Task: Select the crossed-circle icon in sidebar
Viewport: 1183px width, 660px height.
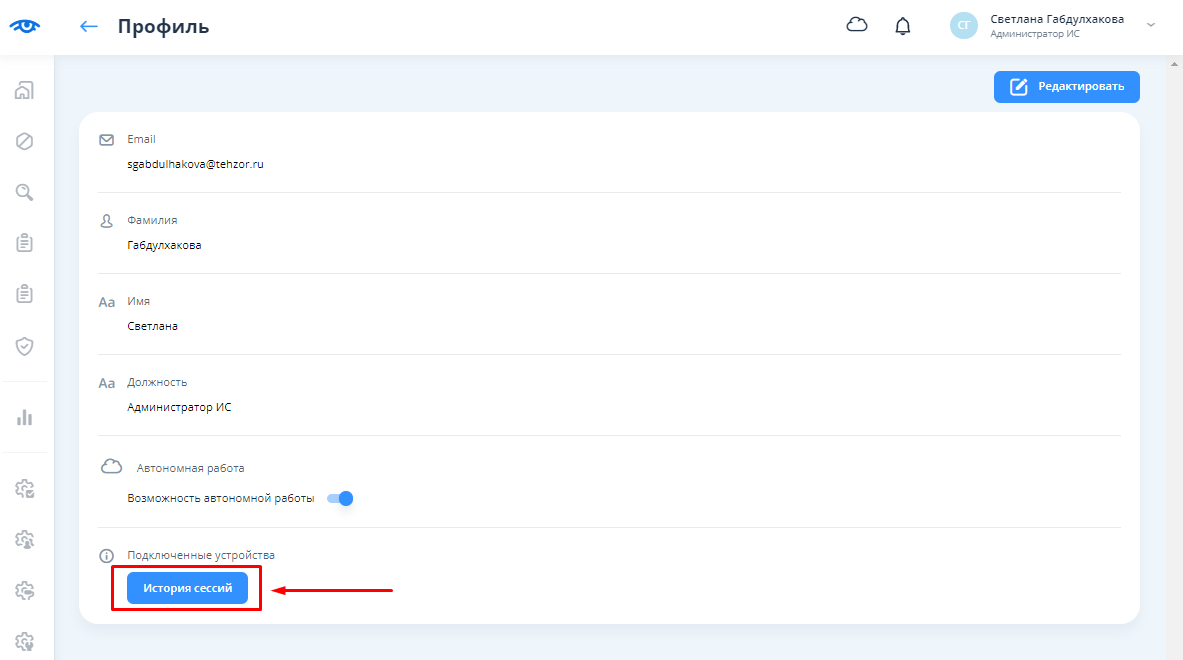Action: pyautogui.click(x=25, y=141)
